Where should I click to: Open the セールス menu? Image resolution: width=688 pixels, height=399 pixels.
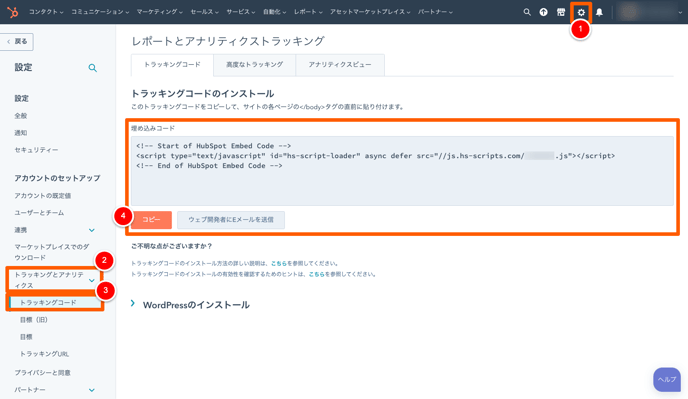[x=204, y=12]
